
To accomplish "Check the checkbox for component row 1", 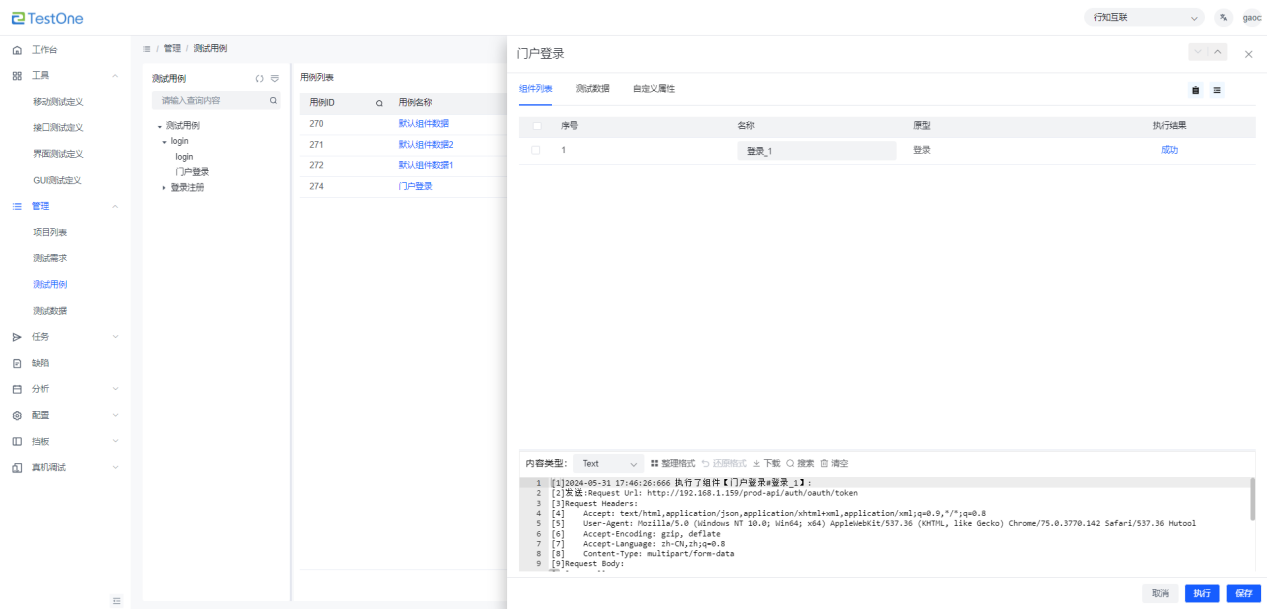I will click(537, 150).
